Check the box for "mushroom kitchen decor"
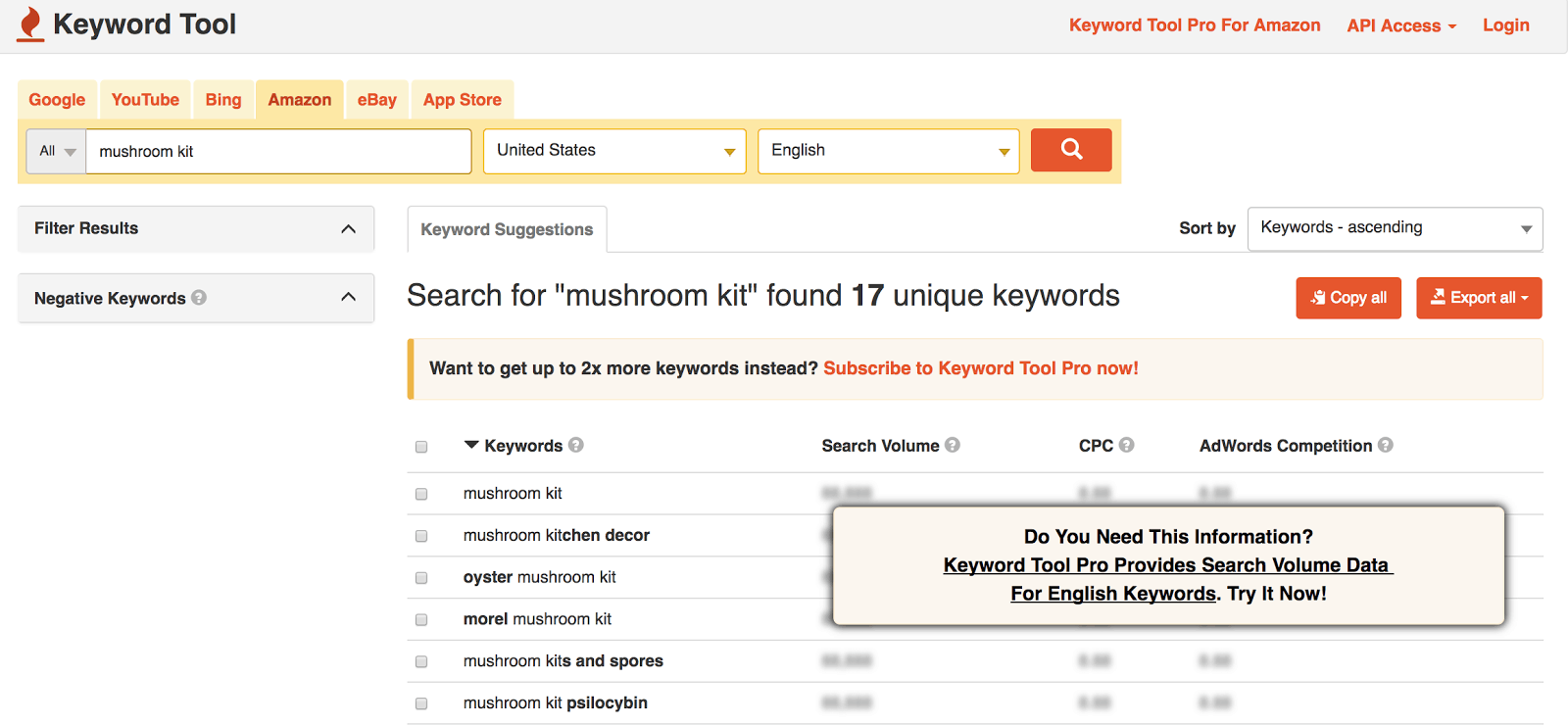 tap(421, 536)
